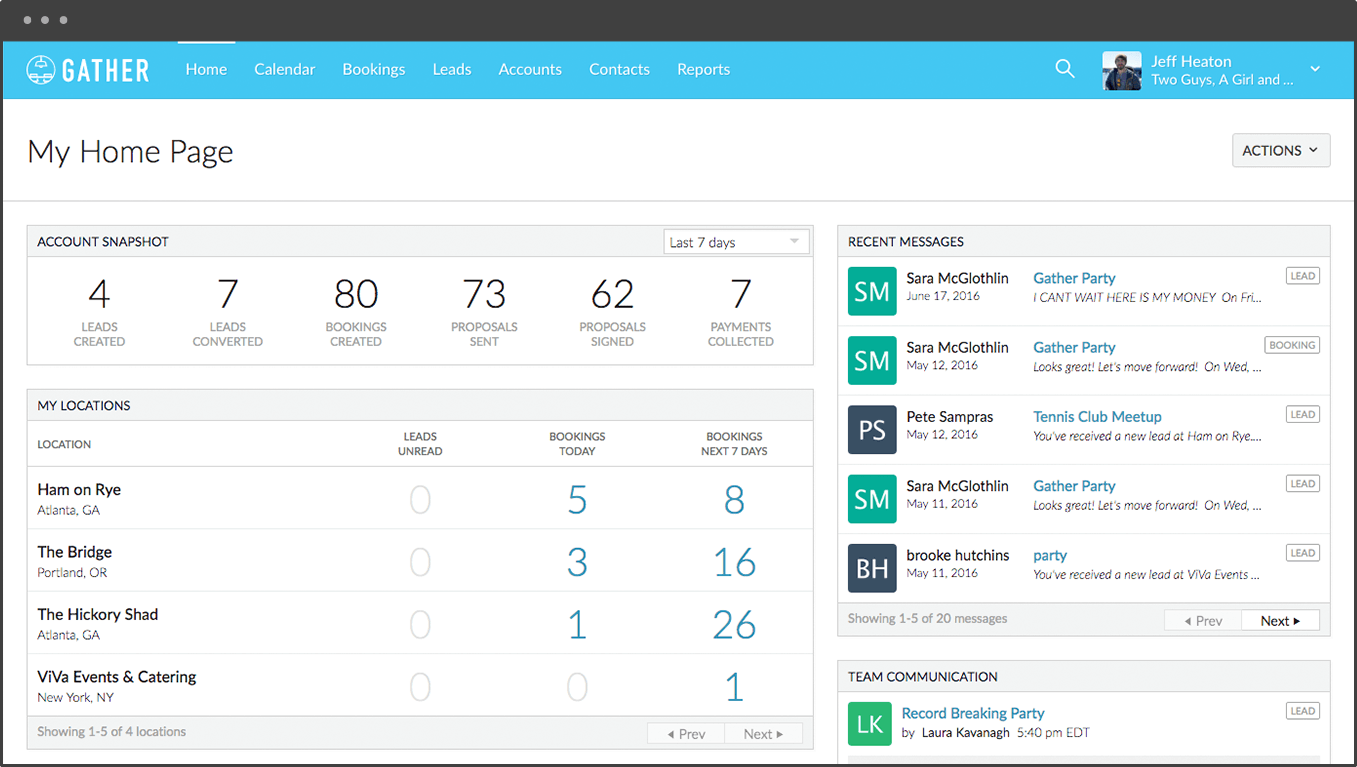The width and height of the screenshot is (1357, 767).
Task: Click the BH avatar for brooke hutchins
Action: [x=872, y=568]
